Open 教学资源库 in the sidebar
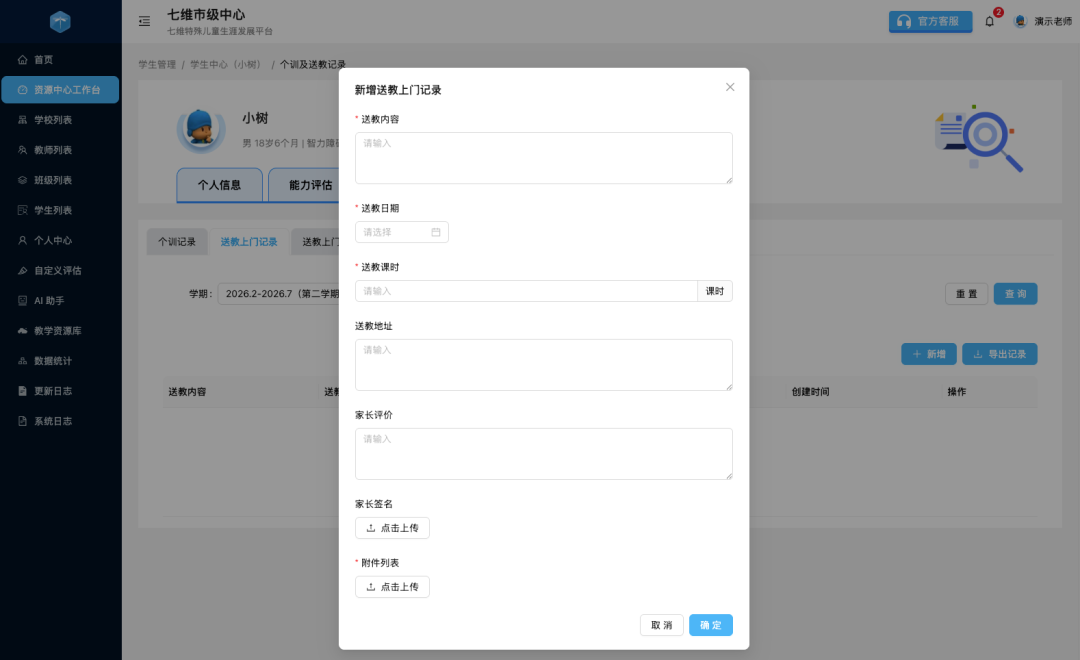The height and width of the screenshot is (660, 1080). click(61, 331)
